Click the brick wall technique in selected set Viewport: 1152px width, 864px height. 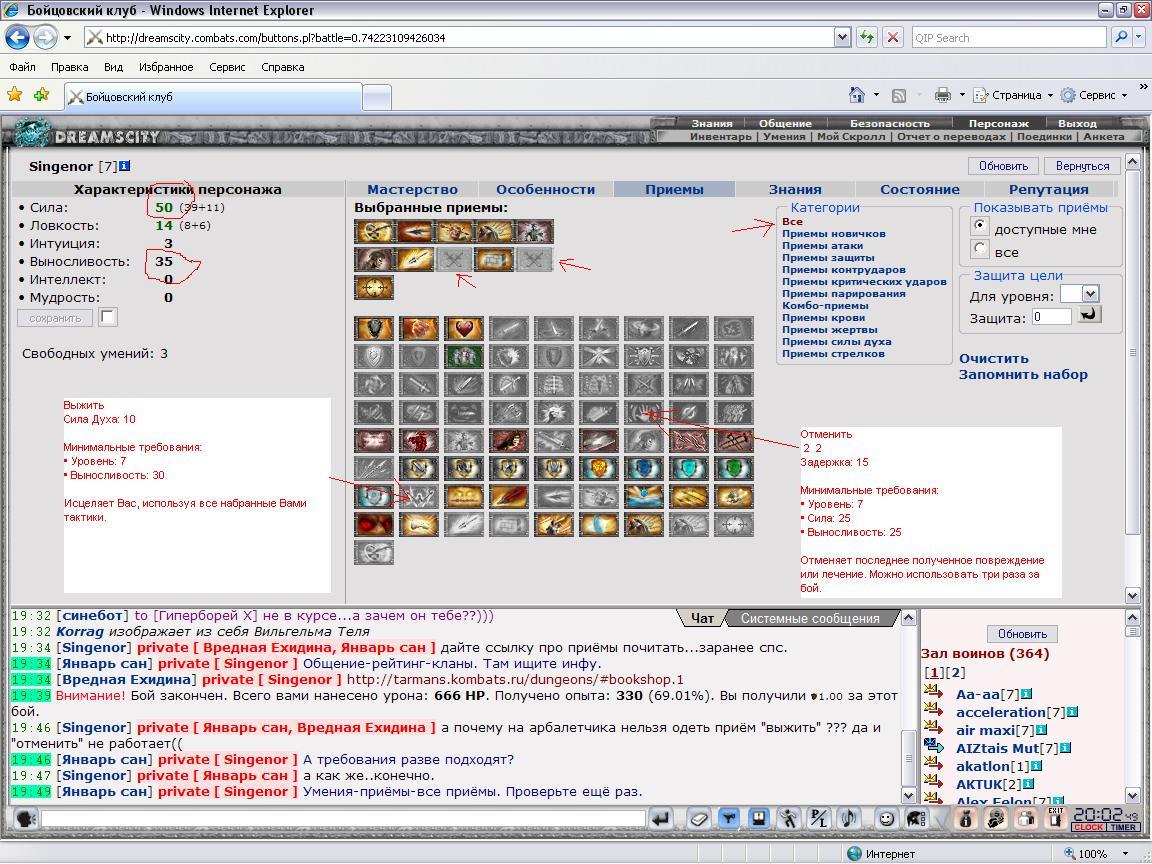(494, 259)
